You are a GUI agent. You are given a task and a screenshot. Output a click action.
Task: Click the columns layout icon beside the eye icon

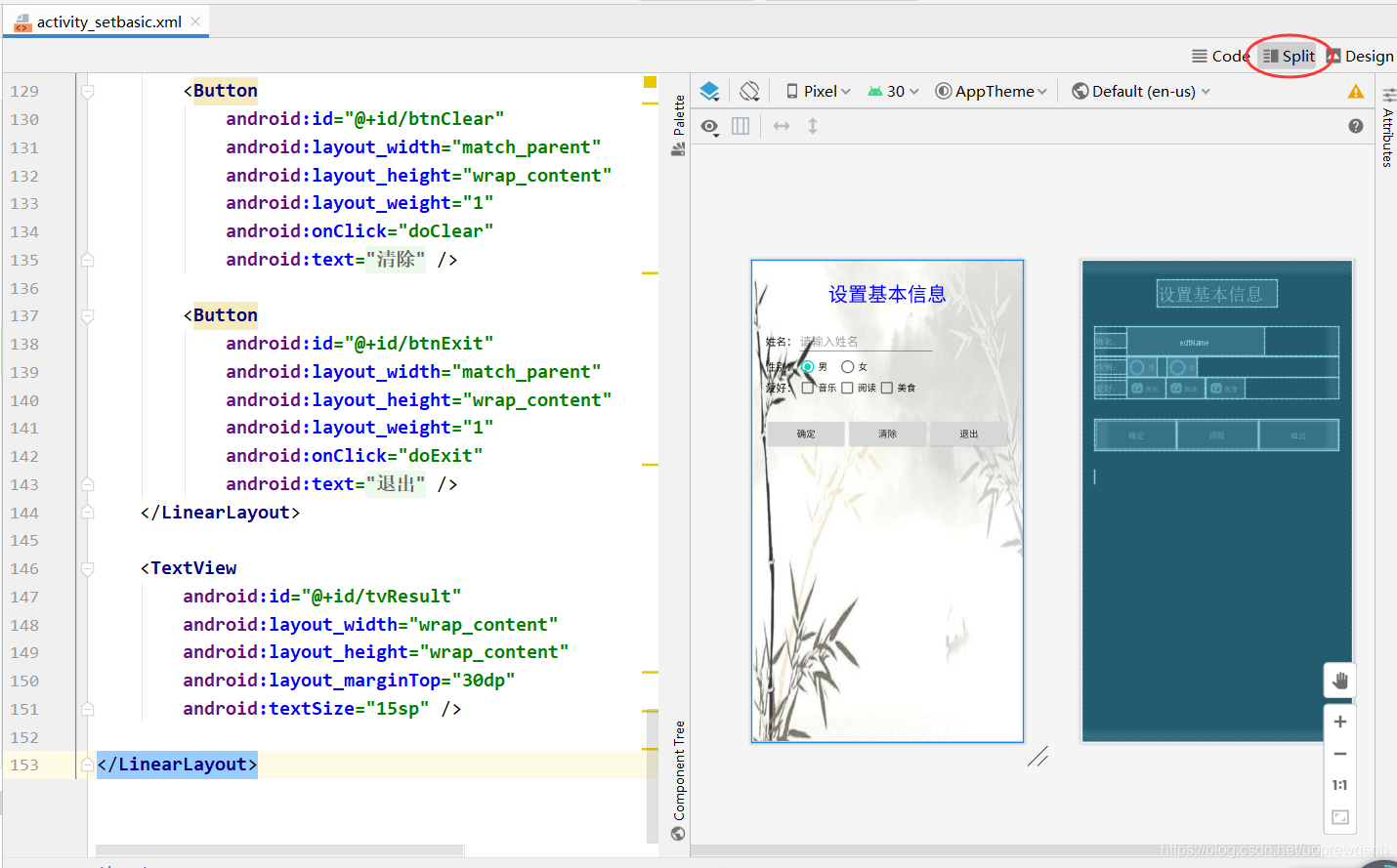coord(741,126)
